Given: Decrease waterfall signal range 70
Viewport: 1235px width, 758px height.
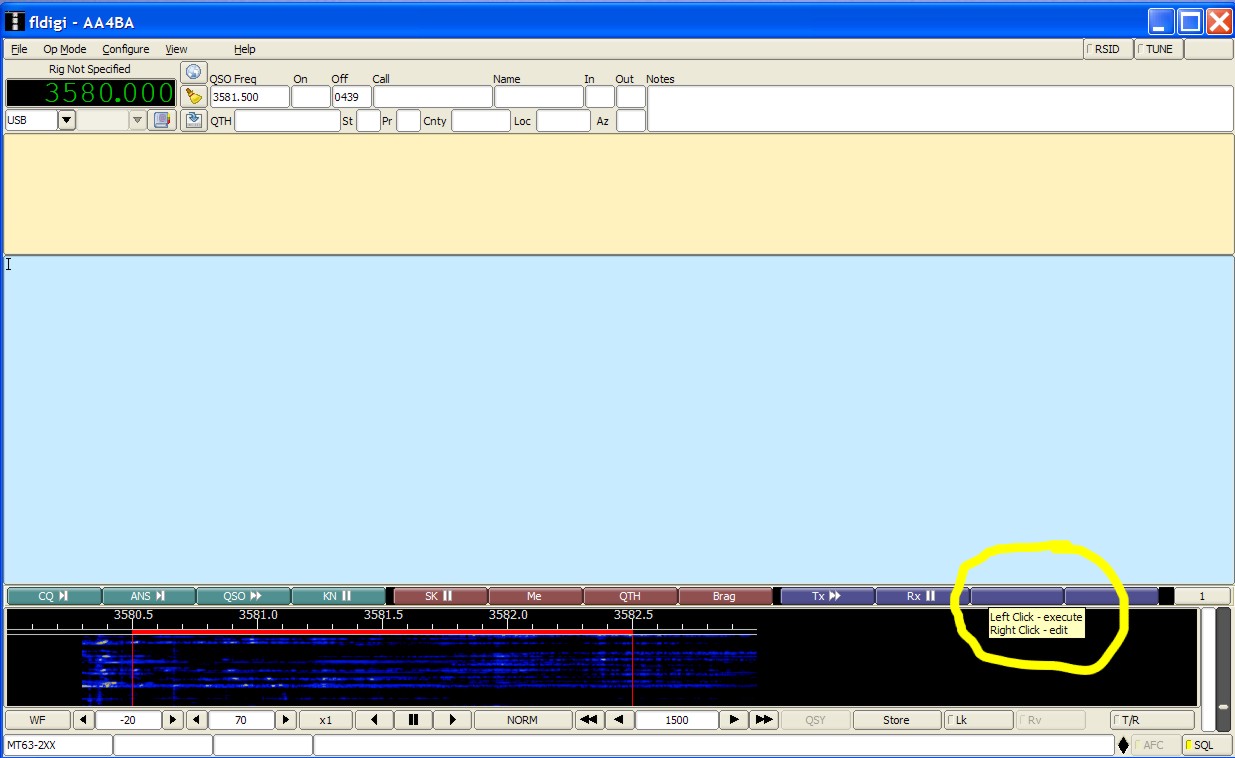Looking at the screenshot, I should coord(197,720).
